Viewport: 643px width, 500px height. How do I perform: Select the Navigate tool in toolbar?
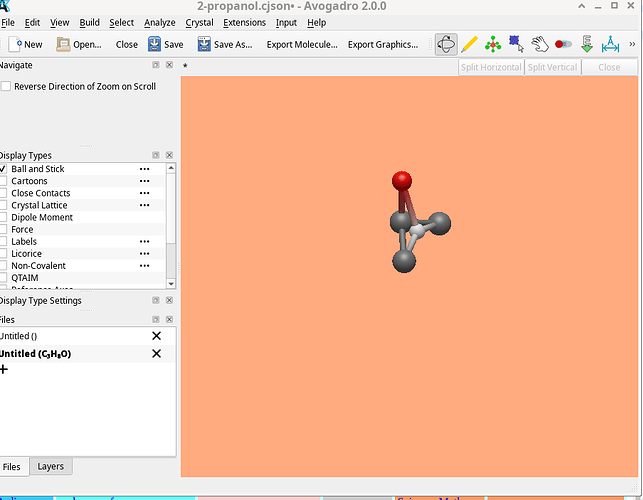tap(446, 44)
